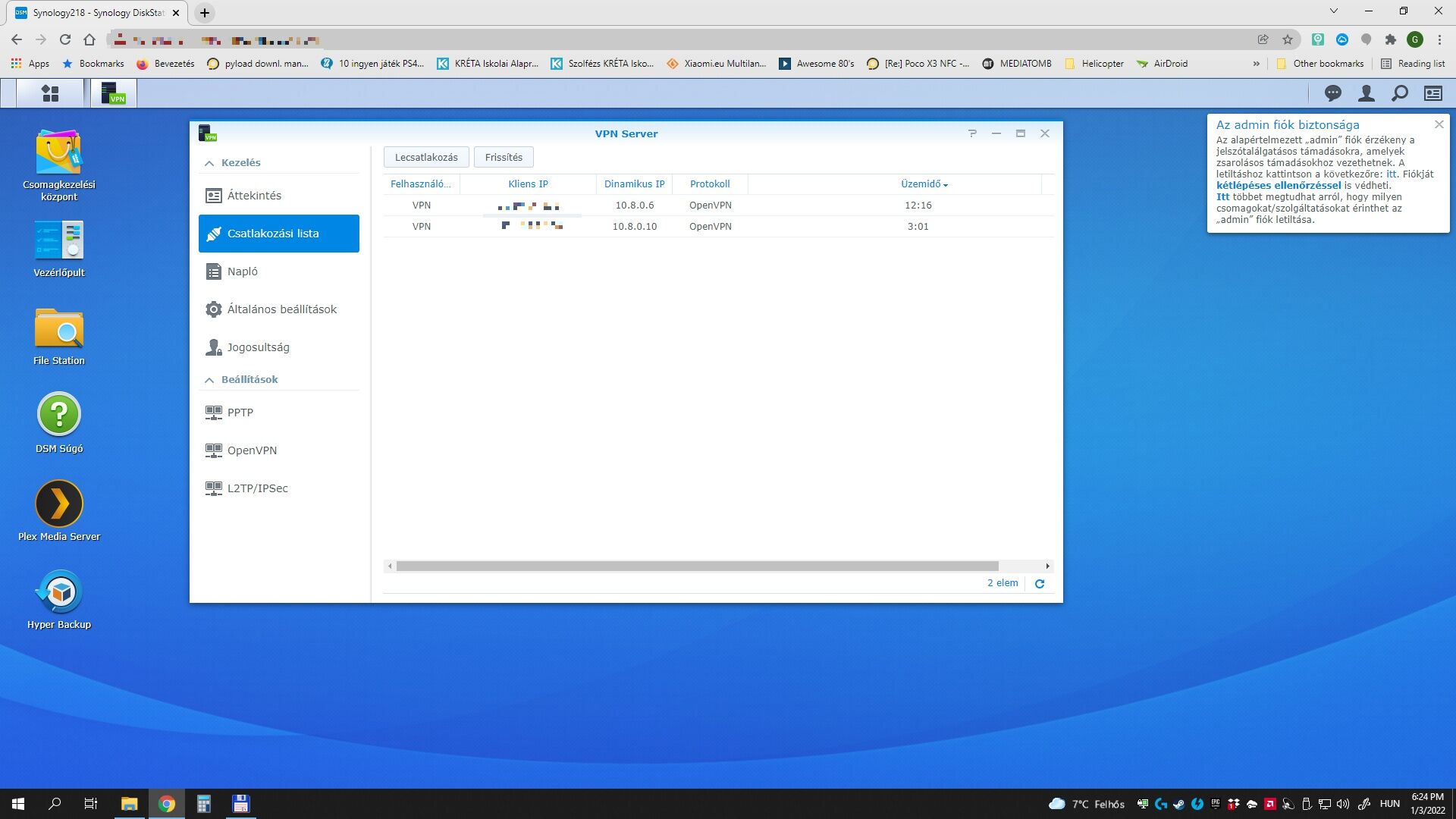Open Chrome three-dot menu
This screenshot has height=819, width=1456.
point(1439,39)
